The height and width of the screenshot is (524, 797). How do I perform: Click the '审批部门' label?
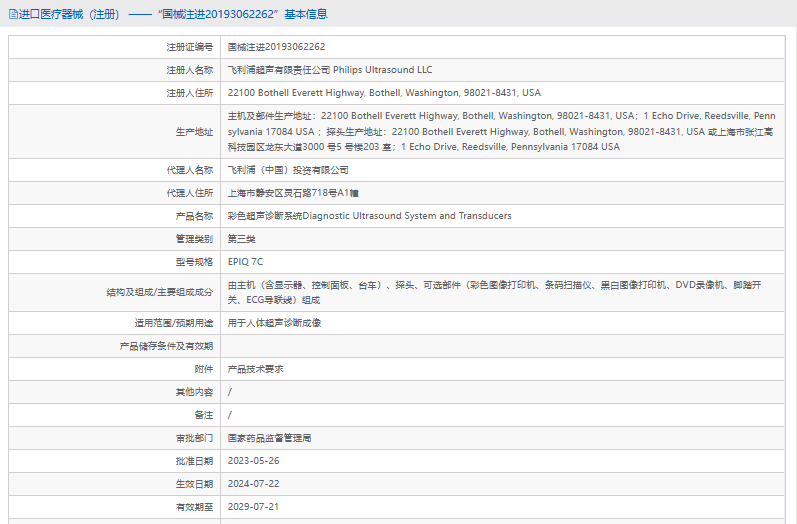(194, 438)
